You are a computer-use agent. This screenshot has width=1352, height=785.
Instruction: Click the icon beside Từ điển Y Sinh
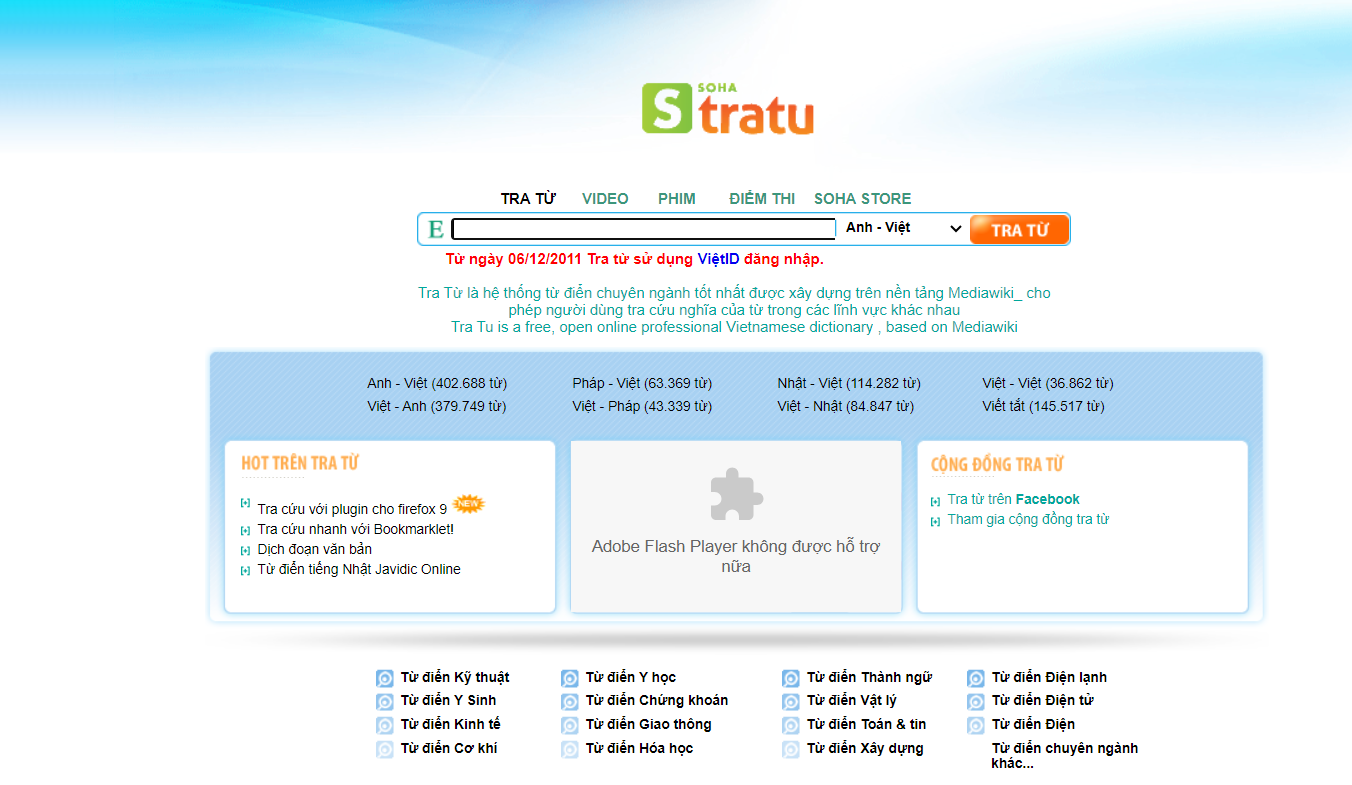(385, 701)
